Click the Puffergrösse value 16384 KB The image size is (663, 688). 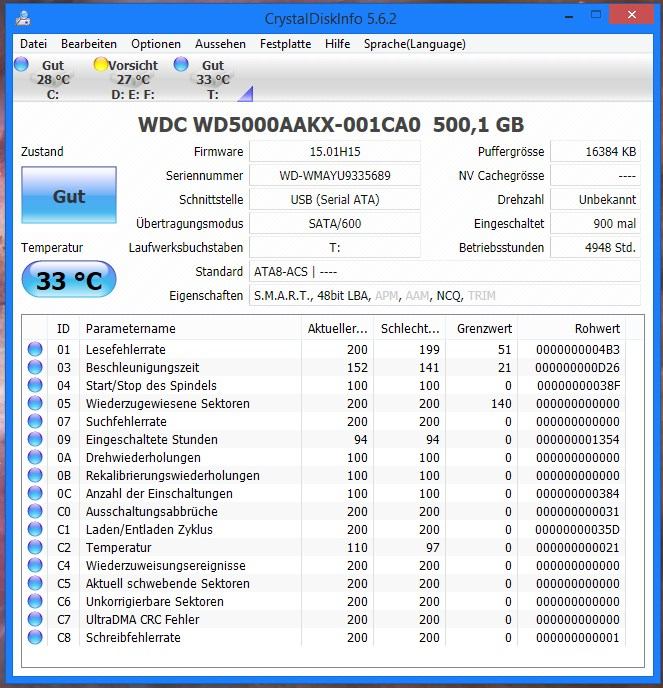click(595, 151)
